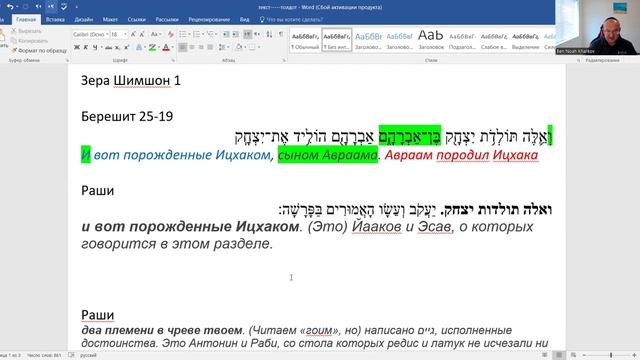Open the Рецензирование tab
Viewport: 640px width, 360px height.
pos(209,19)
